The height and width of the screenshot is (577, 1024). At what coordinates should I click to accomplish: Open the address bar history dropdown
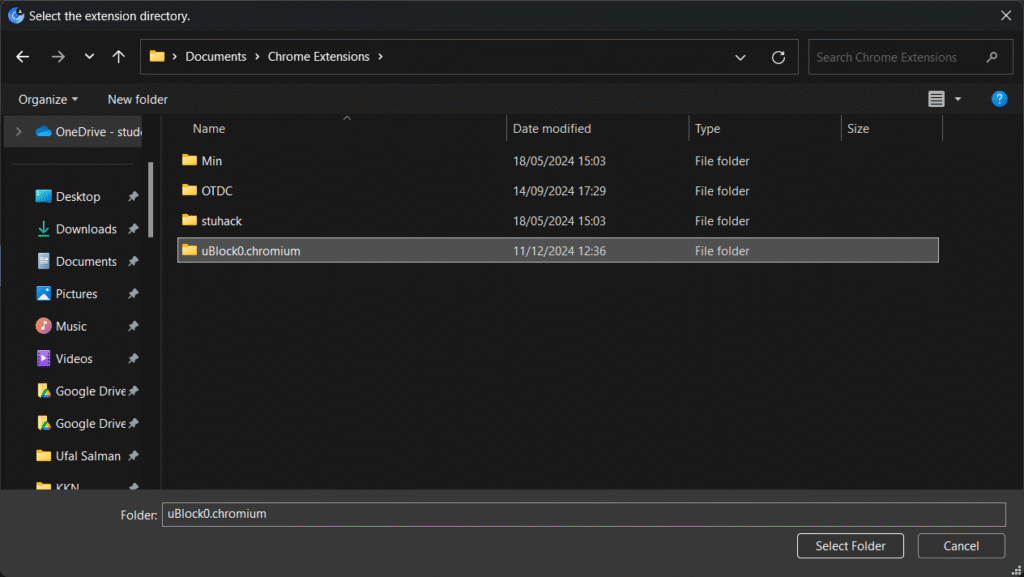click(740, 57)
